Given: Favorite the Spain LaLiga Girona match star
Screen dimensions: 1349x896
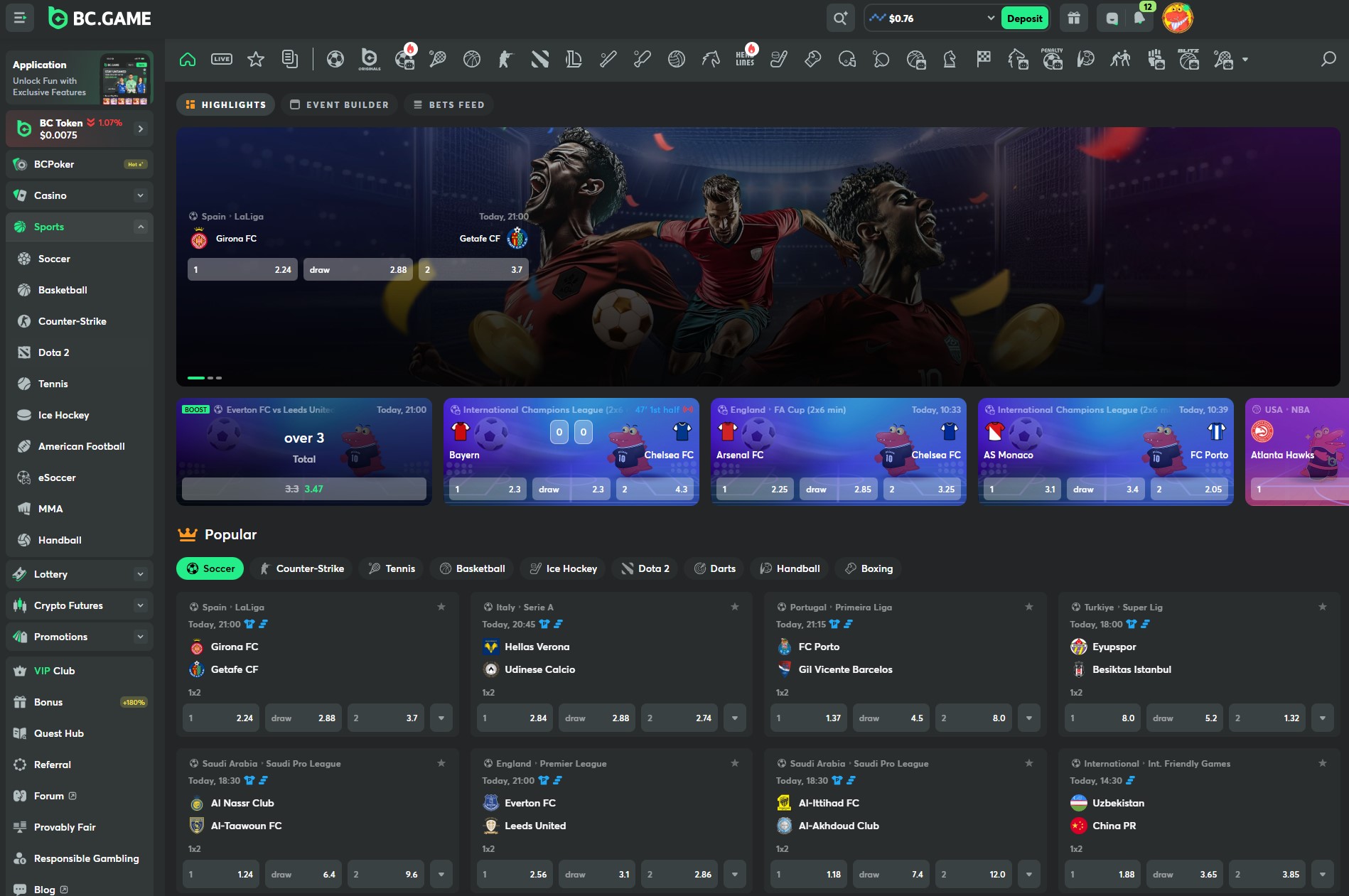Looking at the screenshot, I should [441, 607].
